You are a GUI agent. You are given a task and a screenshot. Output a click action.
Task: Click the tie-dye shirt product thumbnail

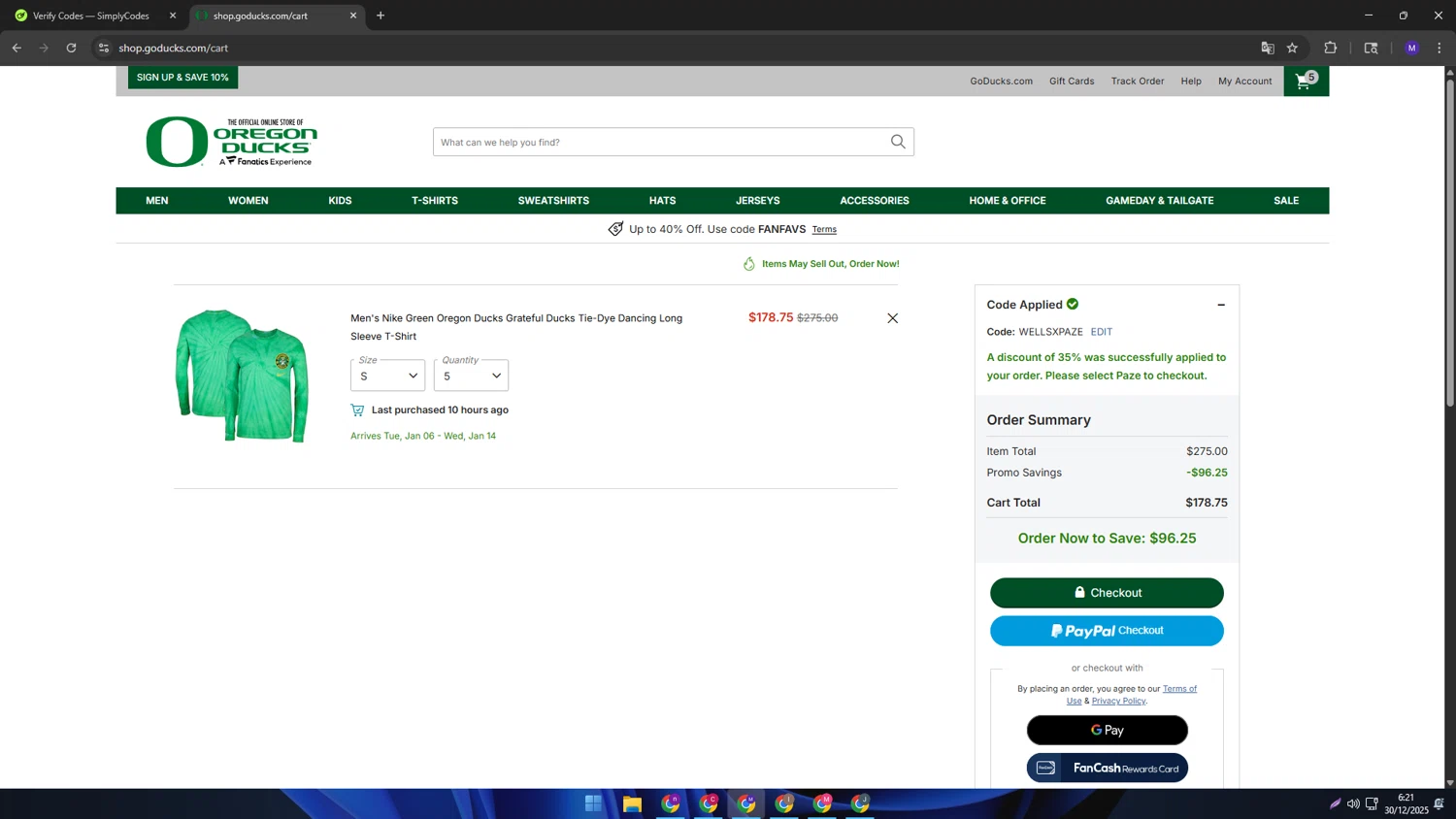243,376
